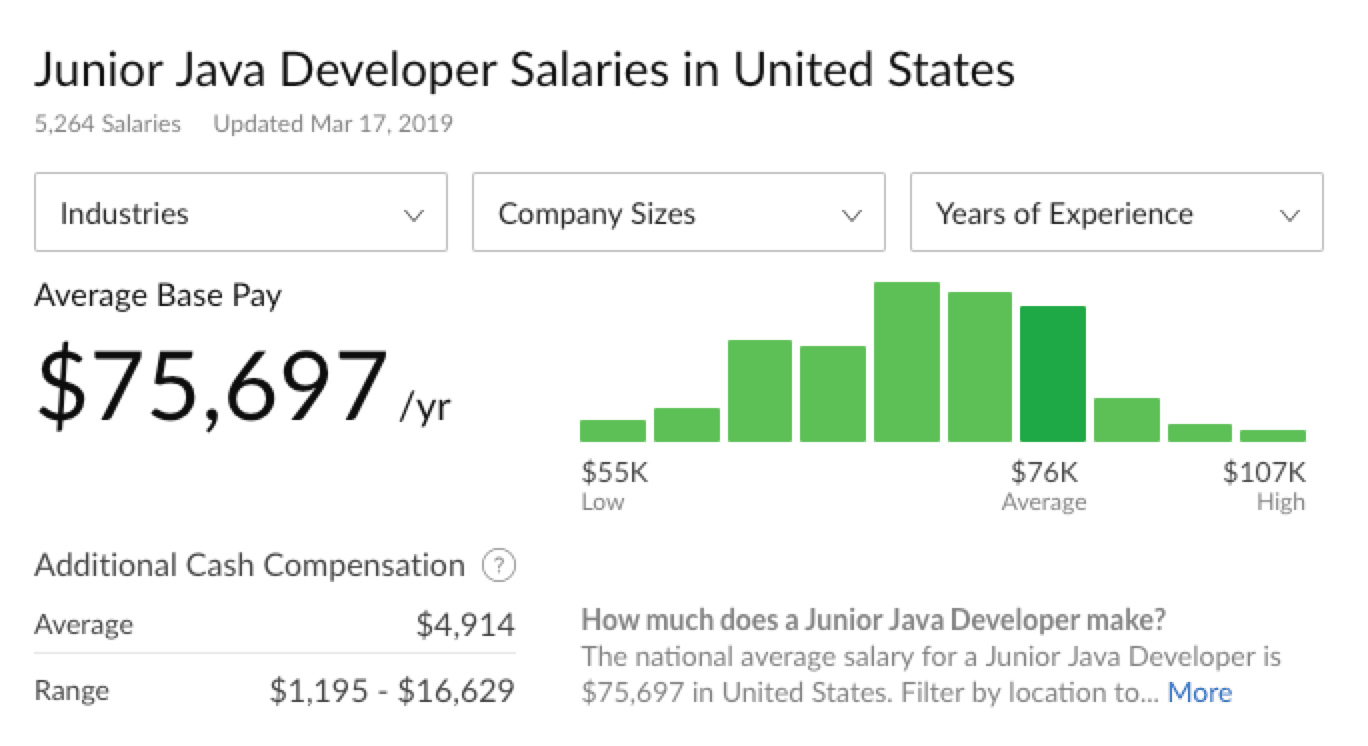Click the Junior Java Developer Salaries heading
The height and width of the screenshot is (746, 1368).
pos(525,69)
